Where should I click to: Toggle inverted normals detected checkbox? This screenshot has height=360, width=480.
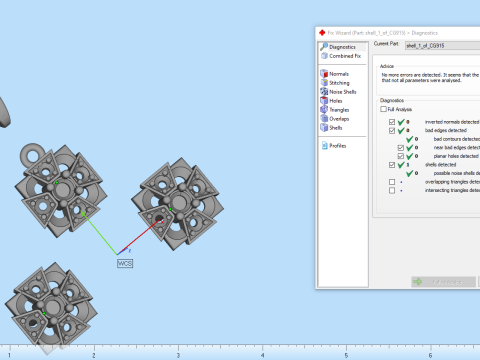392,122
